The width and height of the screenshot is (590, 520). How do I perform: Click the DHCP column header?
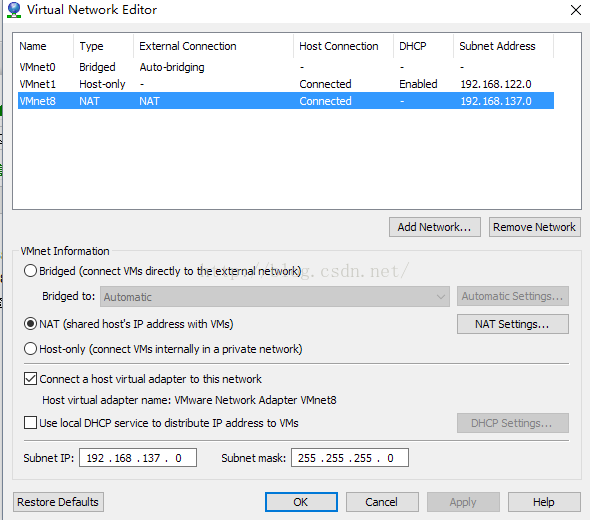click(x=424, y=46)
